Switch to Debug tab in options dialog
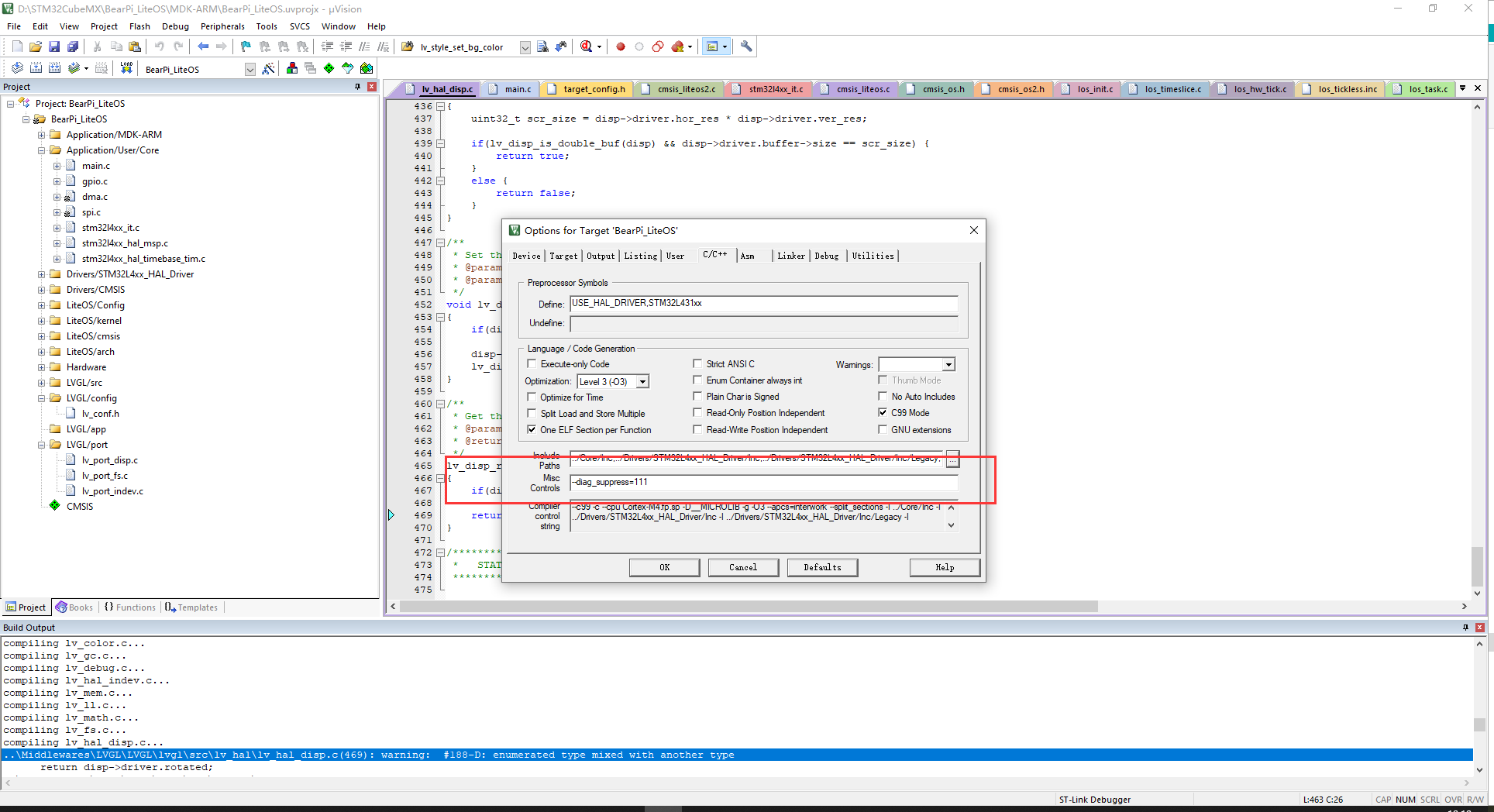Viewport: 1494px width, 812px height. point(827,256)
